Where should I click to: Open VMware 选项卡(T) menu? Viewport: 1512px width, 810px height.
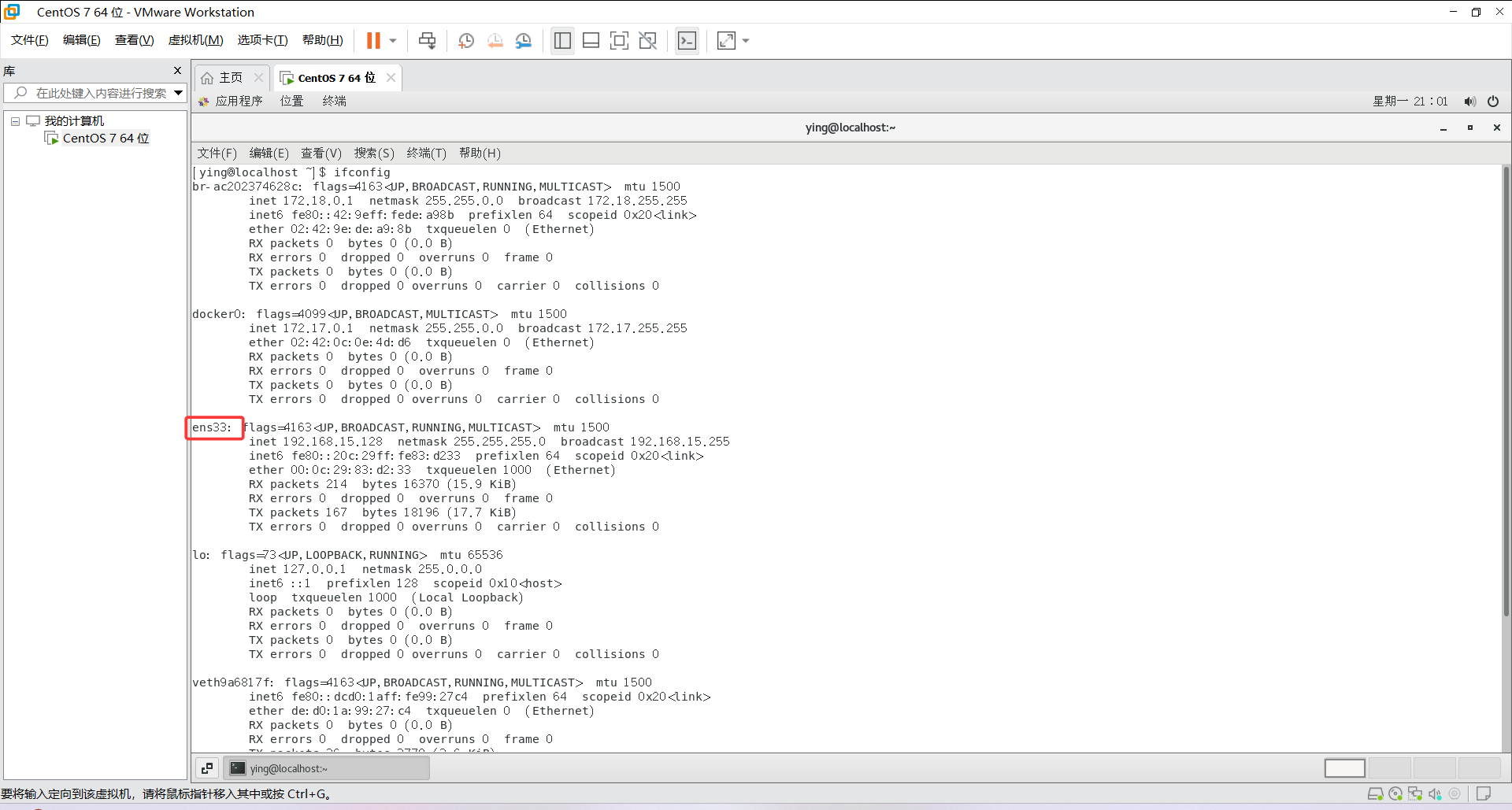263,40
